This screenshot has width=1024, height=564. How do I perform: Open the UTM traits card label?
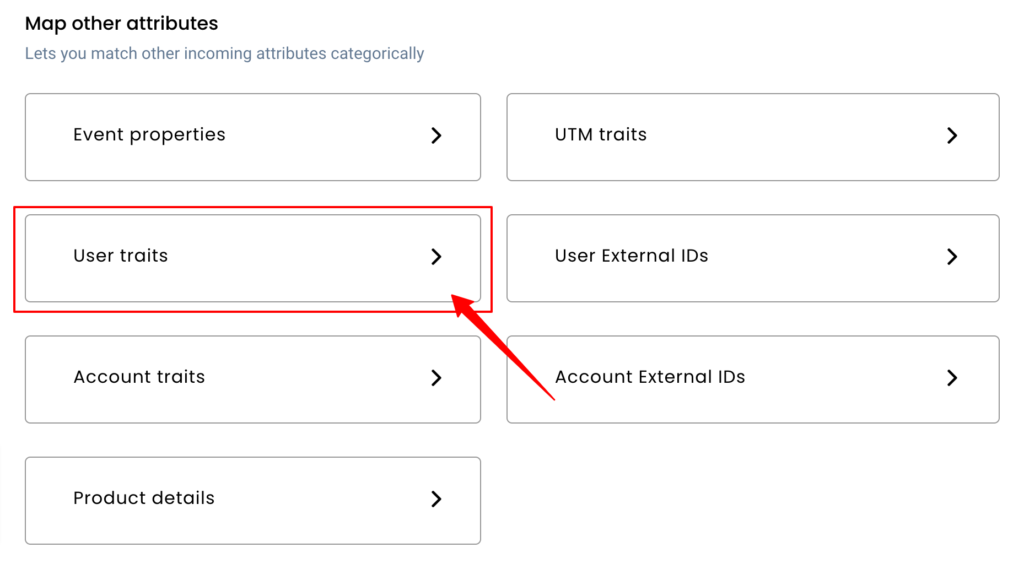(601, 134)
